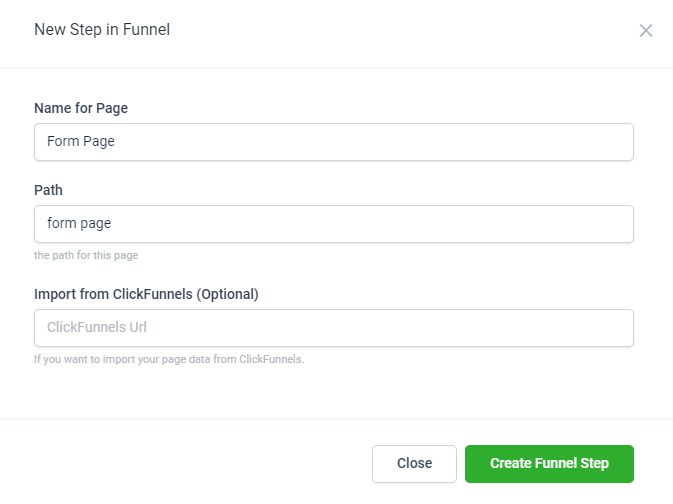Select the ClickFunnels Url placeholder box

pyautogui.click(x=333, y=328)
